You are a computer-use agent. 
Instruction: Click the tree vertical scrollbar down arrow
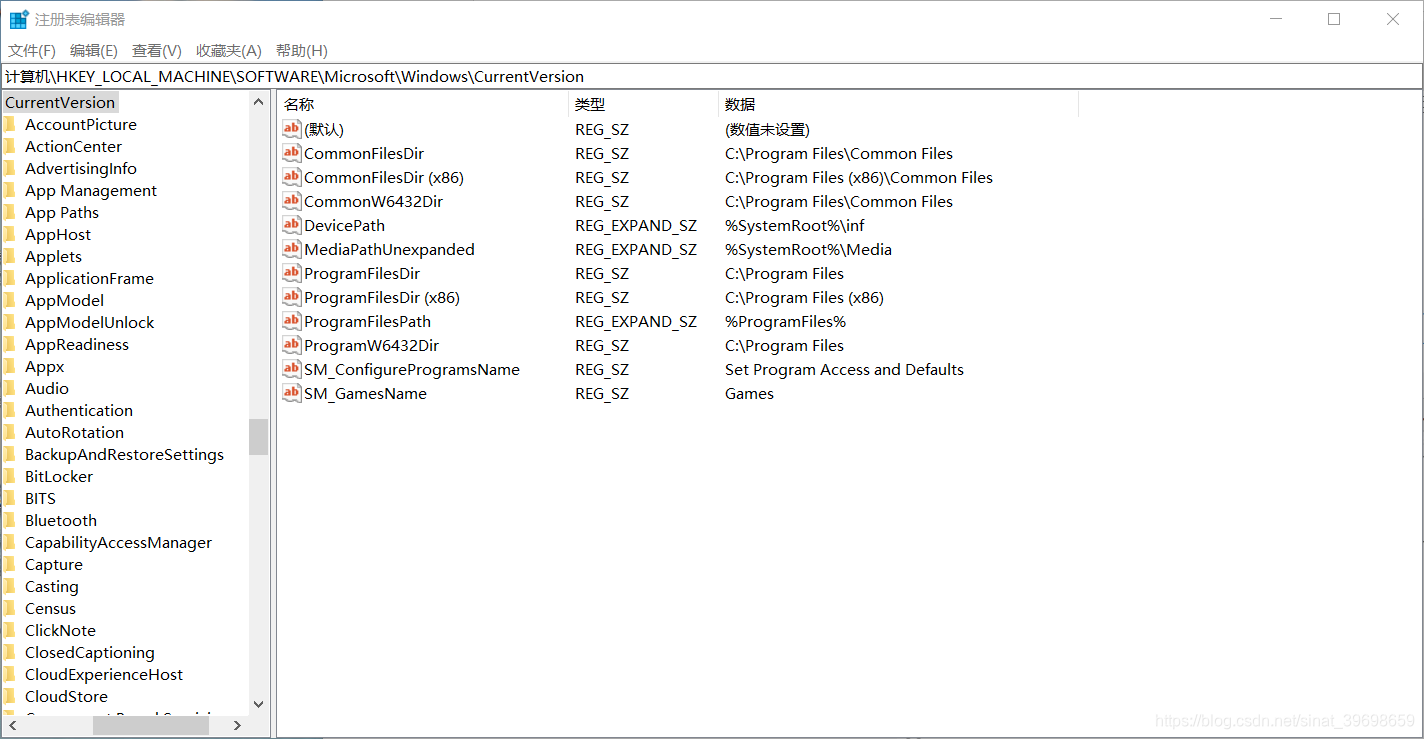[259, 704]
